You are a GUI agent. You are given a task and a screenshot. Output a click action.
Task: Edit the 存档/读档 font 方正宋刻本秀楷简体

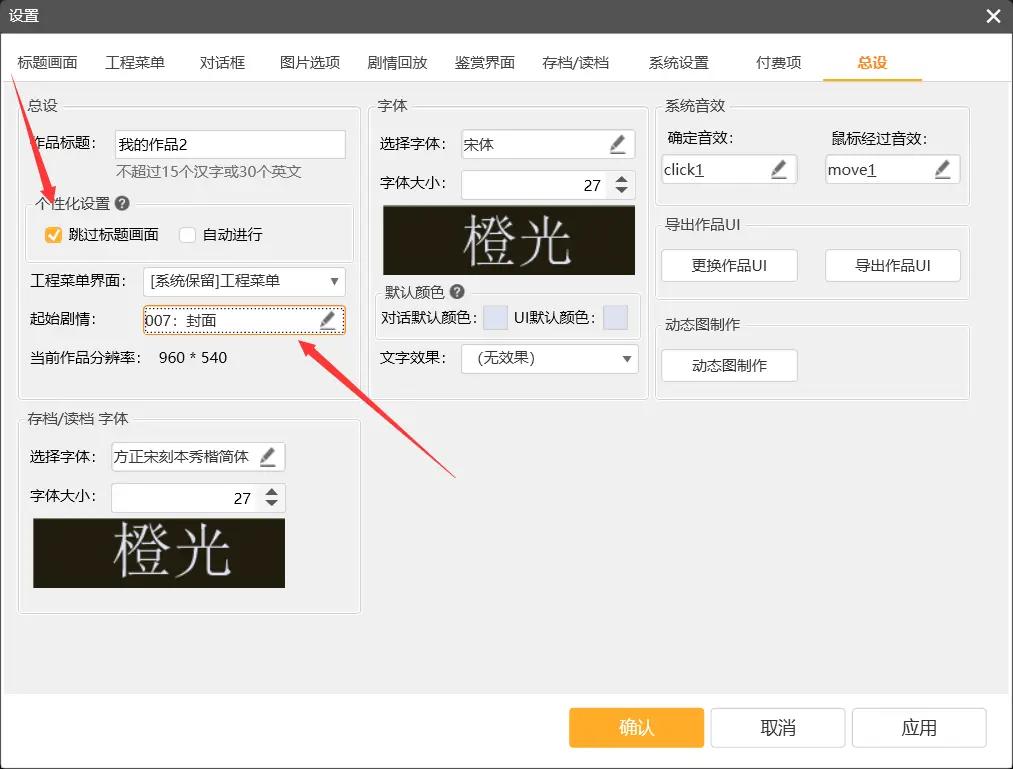click(x=270, y=457)
